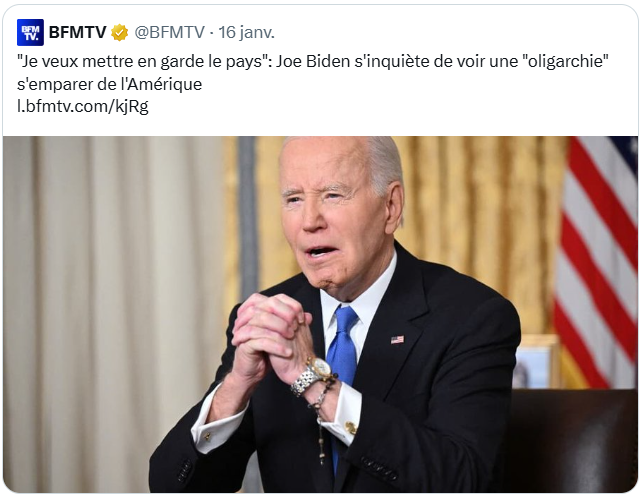This screenshot has width=642, height=496.
Task: Click the clasped hands in the photo
Action: click(x=270, y=336)
